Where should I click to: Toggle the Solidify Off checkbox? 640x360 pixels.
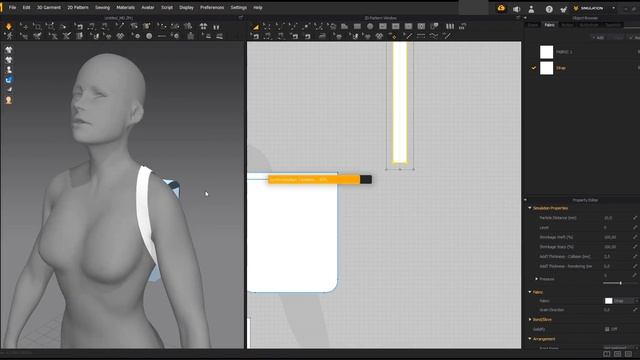point(607,329)
